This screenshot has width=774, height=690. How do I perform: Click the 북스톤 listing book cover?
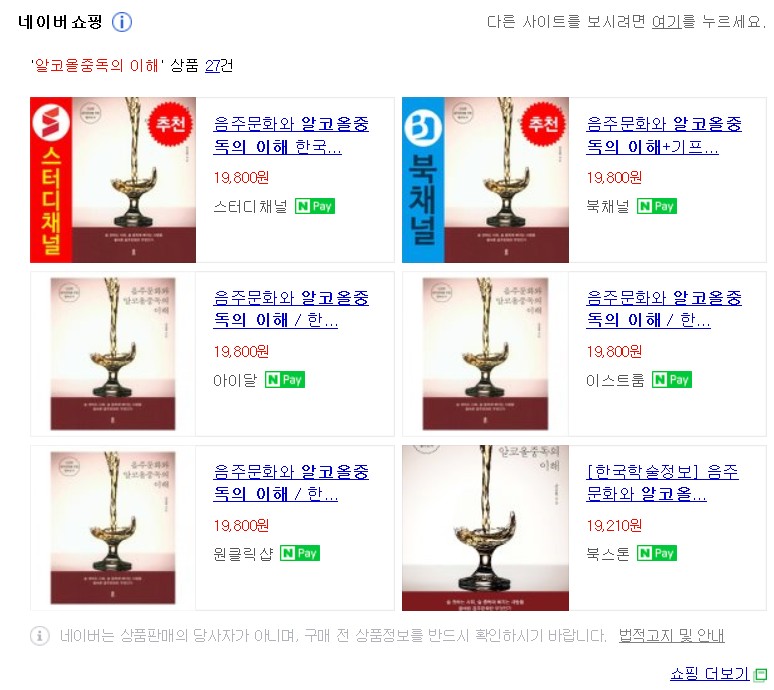(x=485, y=528)
